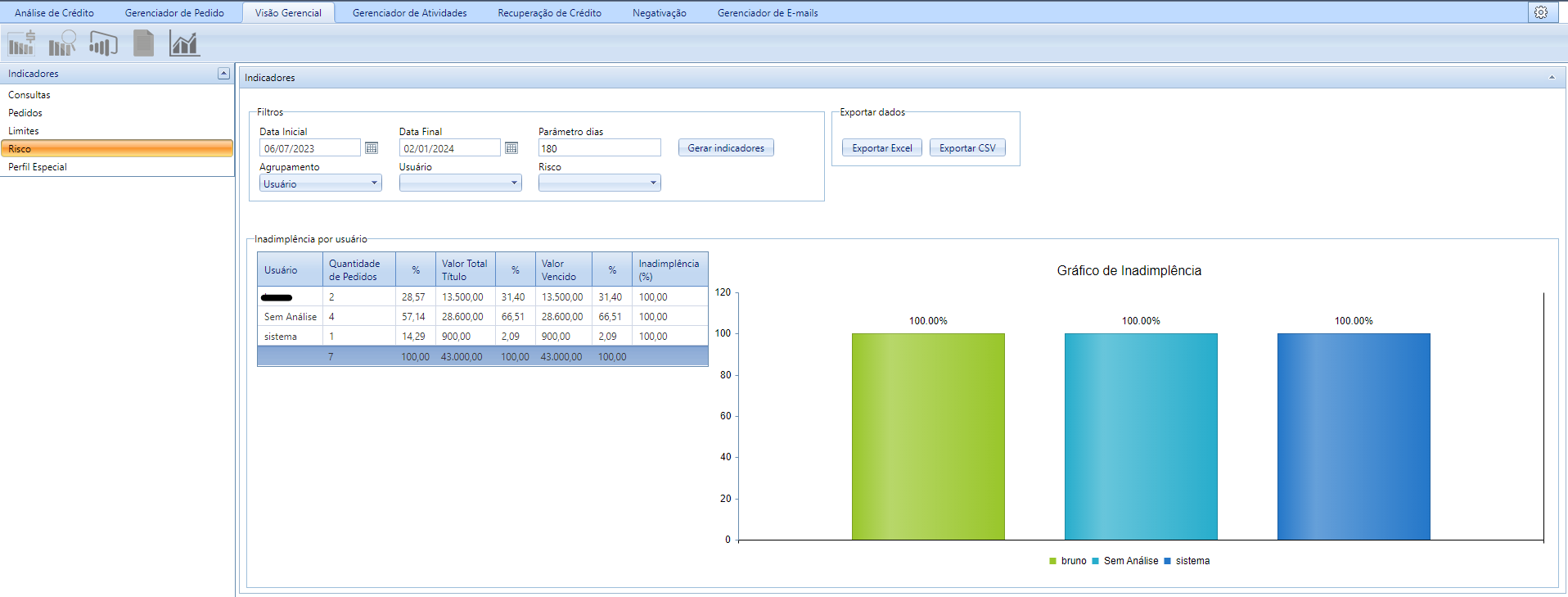Select the sistema table row
The height and width of the screenshot is (597, 1568).
[x=483, y=337]
